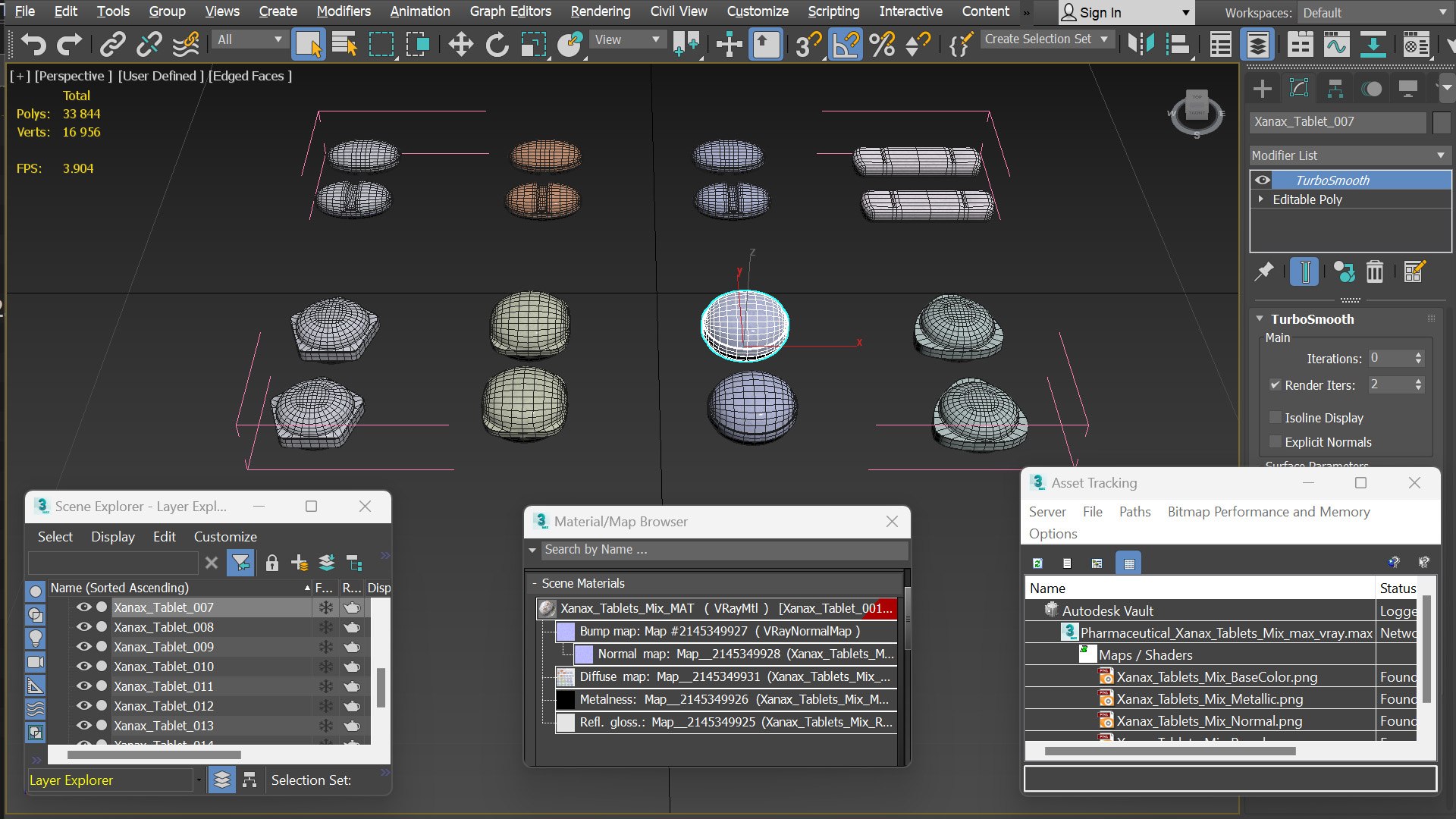Click the Diffuse map thumbnail swatch

coord(565,676)
